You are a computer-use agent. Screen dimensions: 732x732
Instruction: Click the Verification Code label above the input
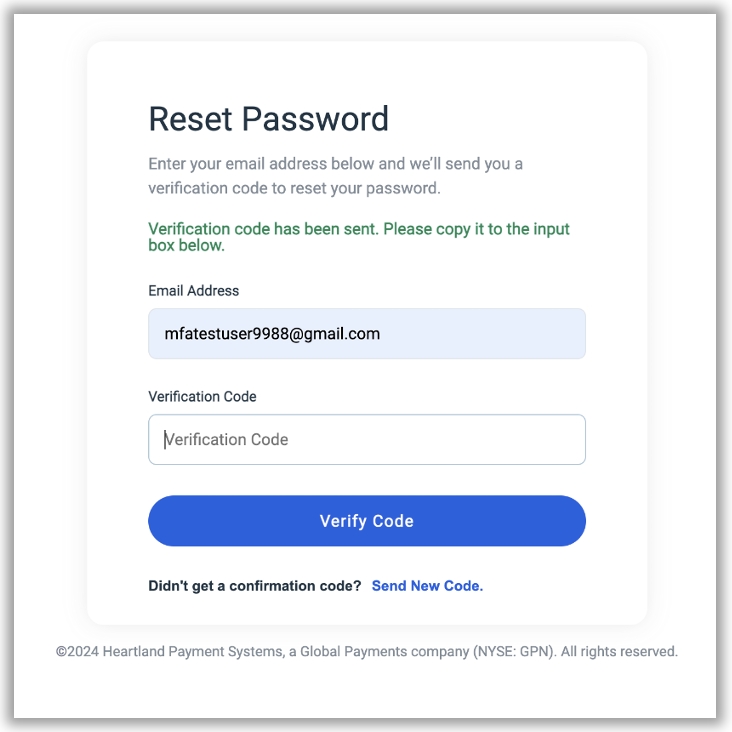[x=202, y=397]
